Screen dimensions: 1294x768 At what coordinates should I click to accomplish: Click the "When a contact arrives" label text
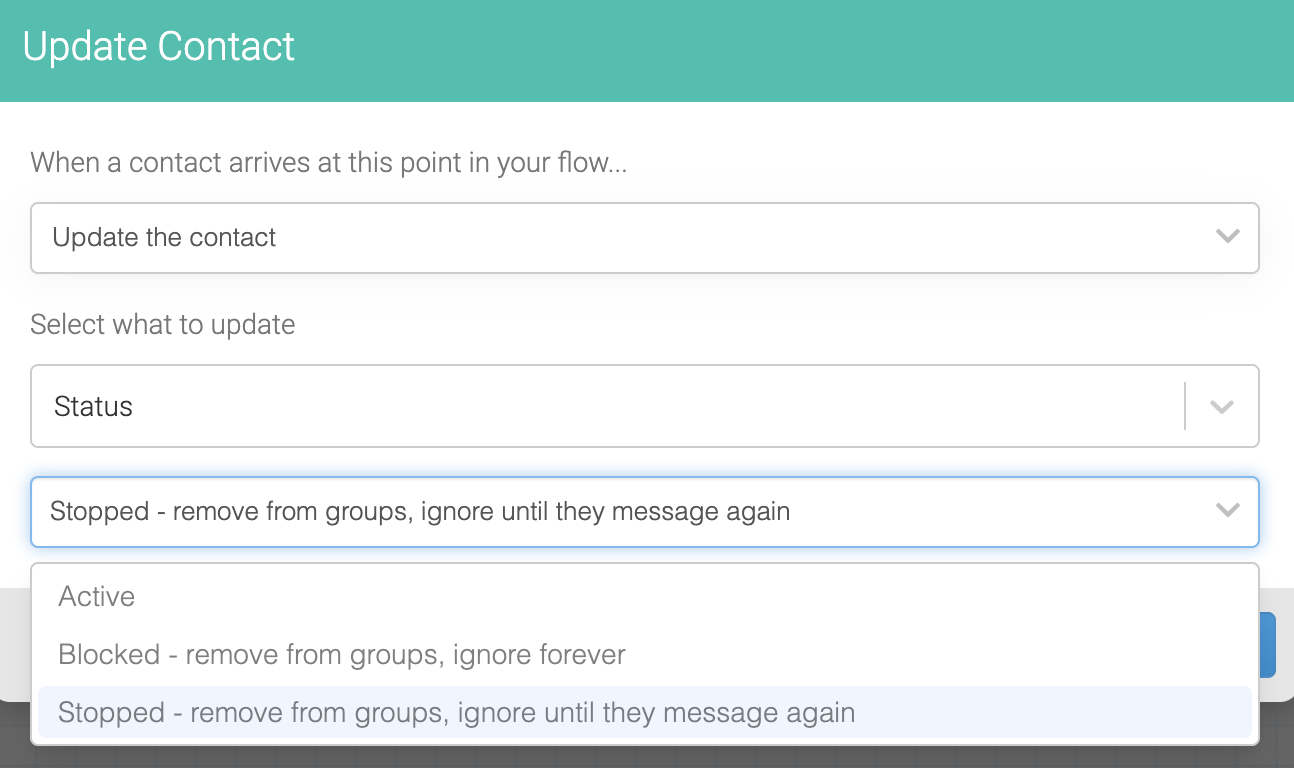click(329, 162)
